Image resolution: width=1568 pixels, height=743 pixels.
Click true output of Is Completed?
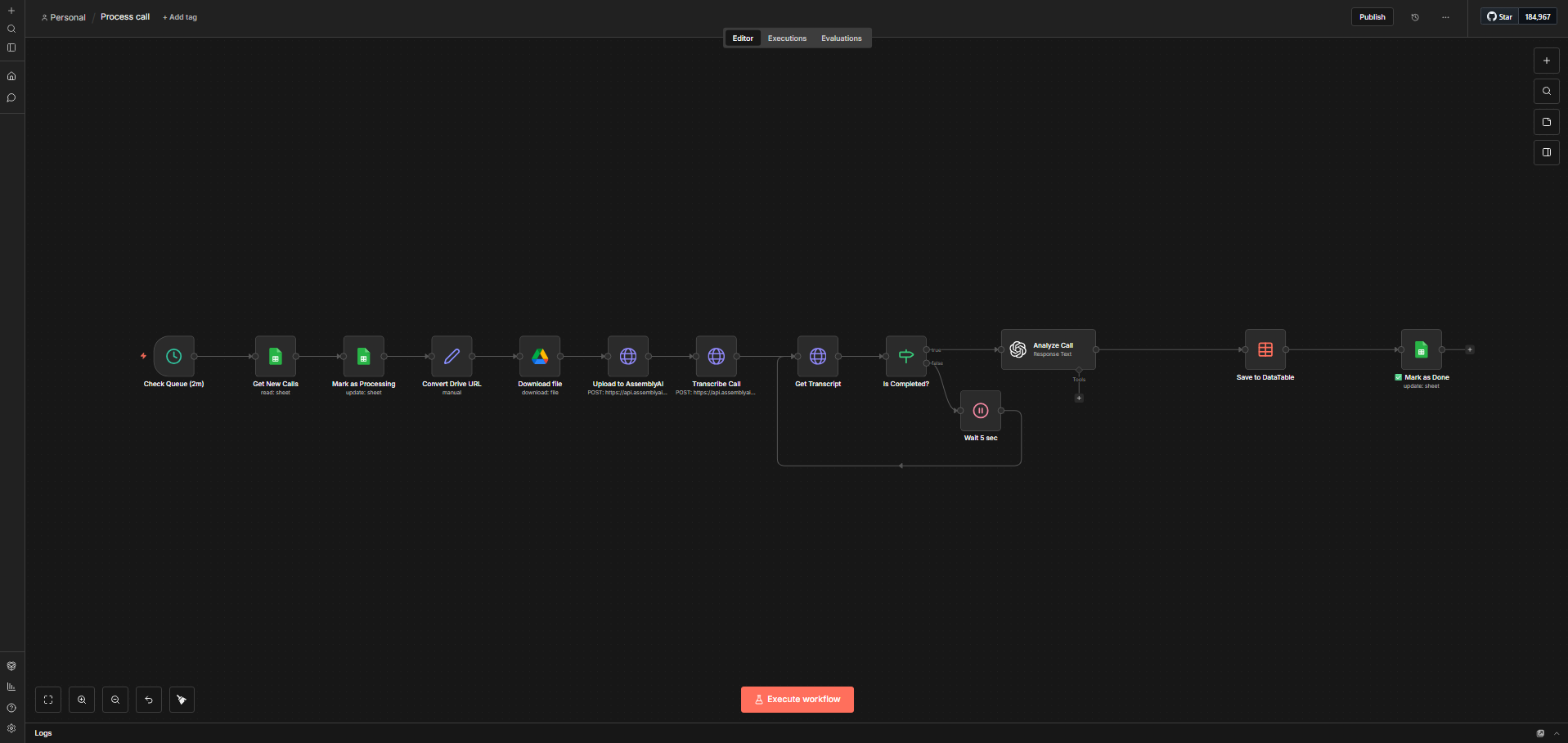click(927, 349)
